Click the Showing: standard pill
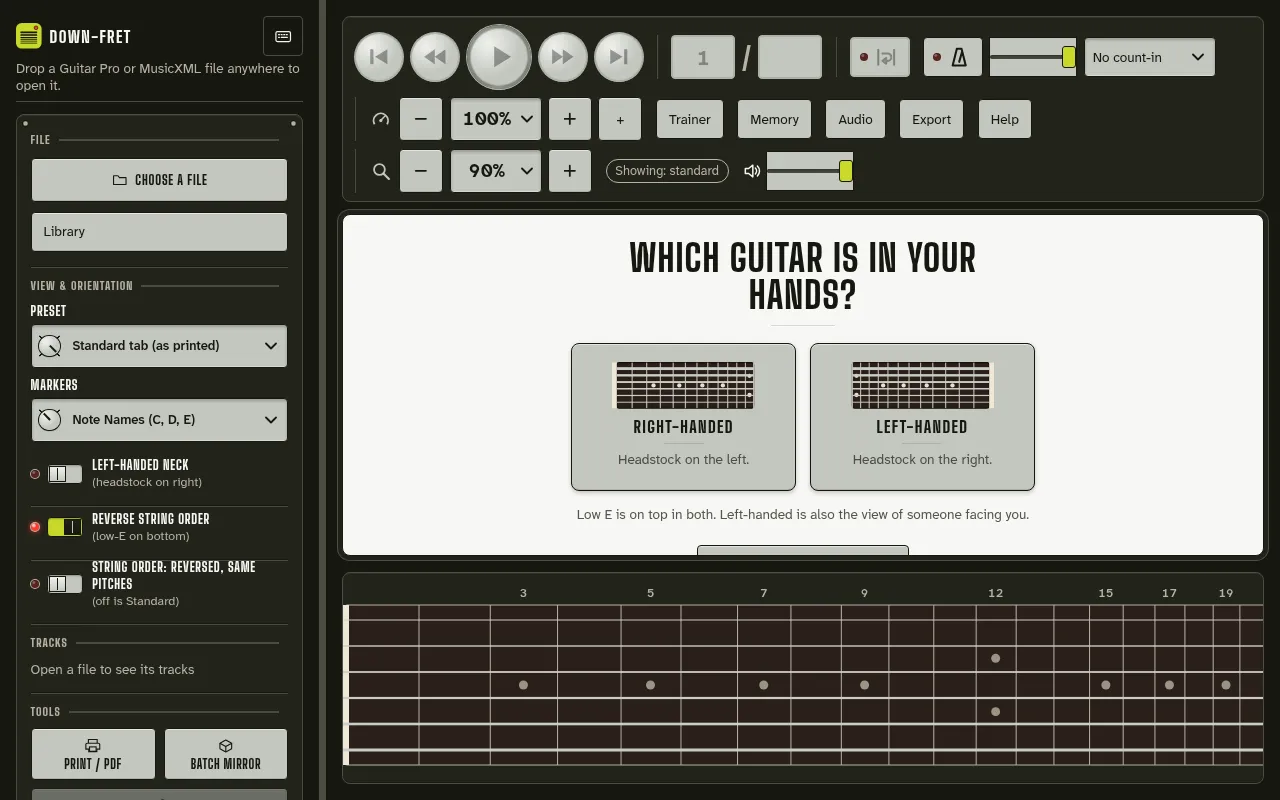This screenshot has height=800, width=1280. (667, 171)
